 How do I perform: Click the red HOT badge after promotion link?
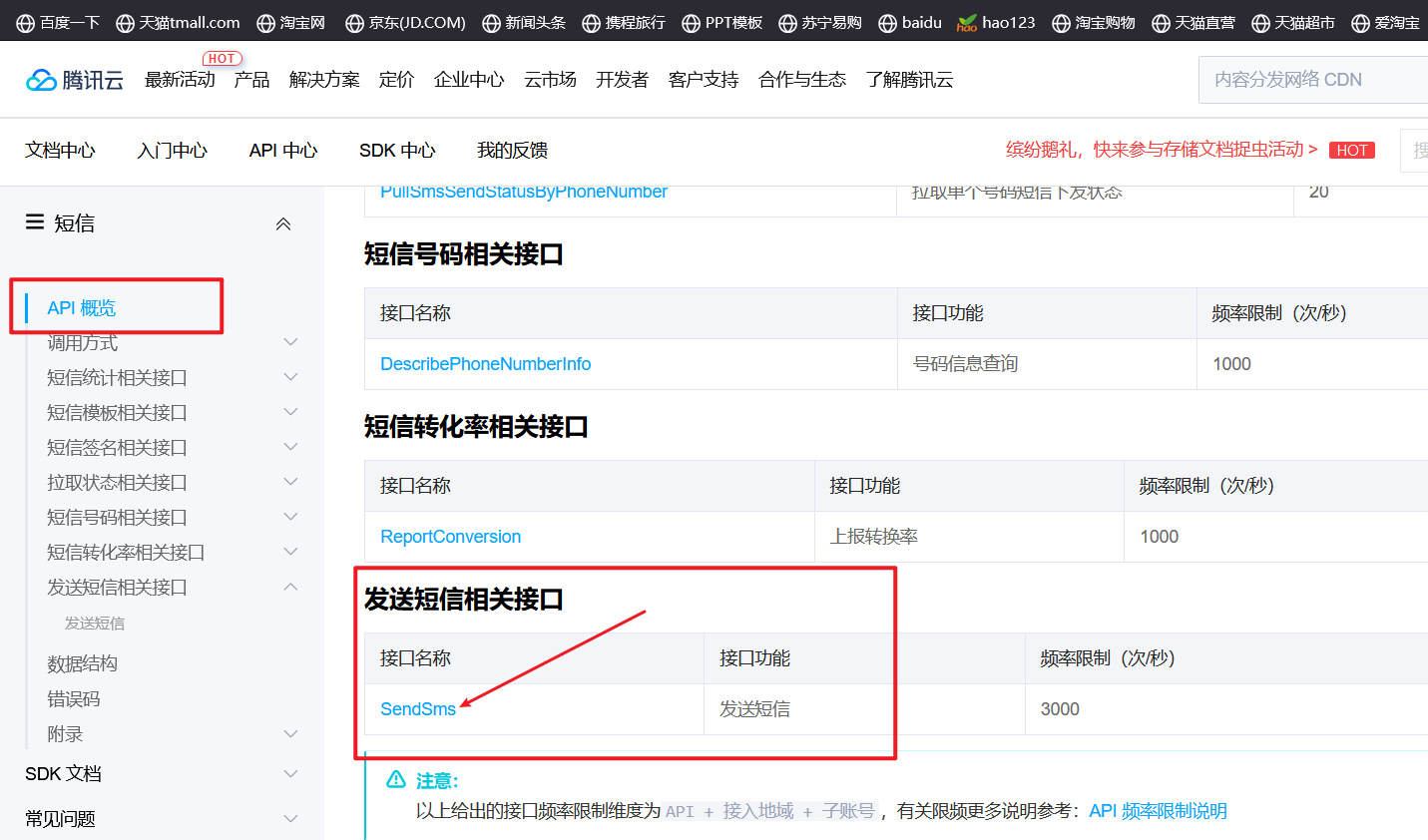coord(1352,150)
